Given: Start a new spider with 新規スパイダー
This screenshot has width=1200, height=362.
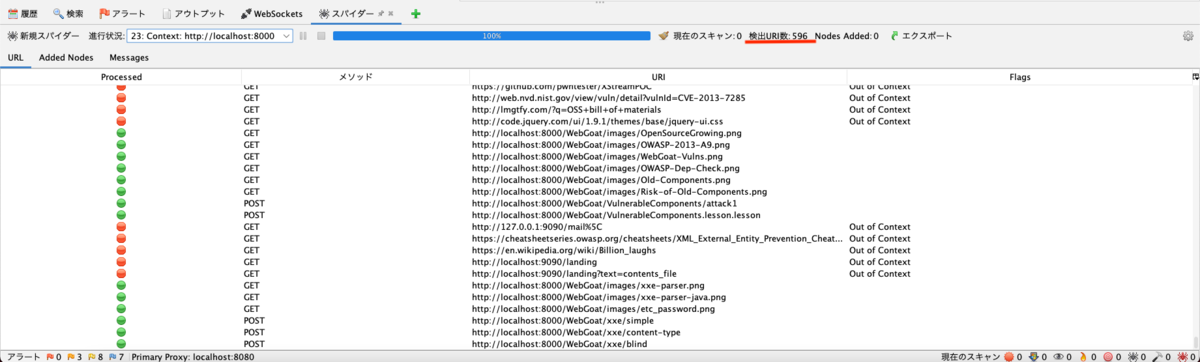Looking at the screenshot, I should tap(42, 36).
